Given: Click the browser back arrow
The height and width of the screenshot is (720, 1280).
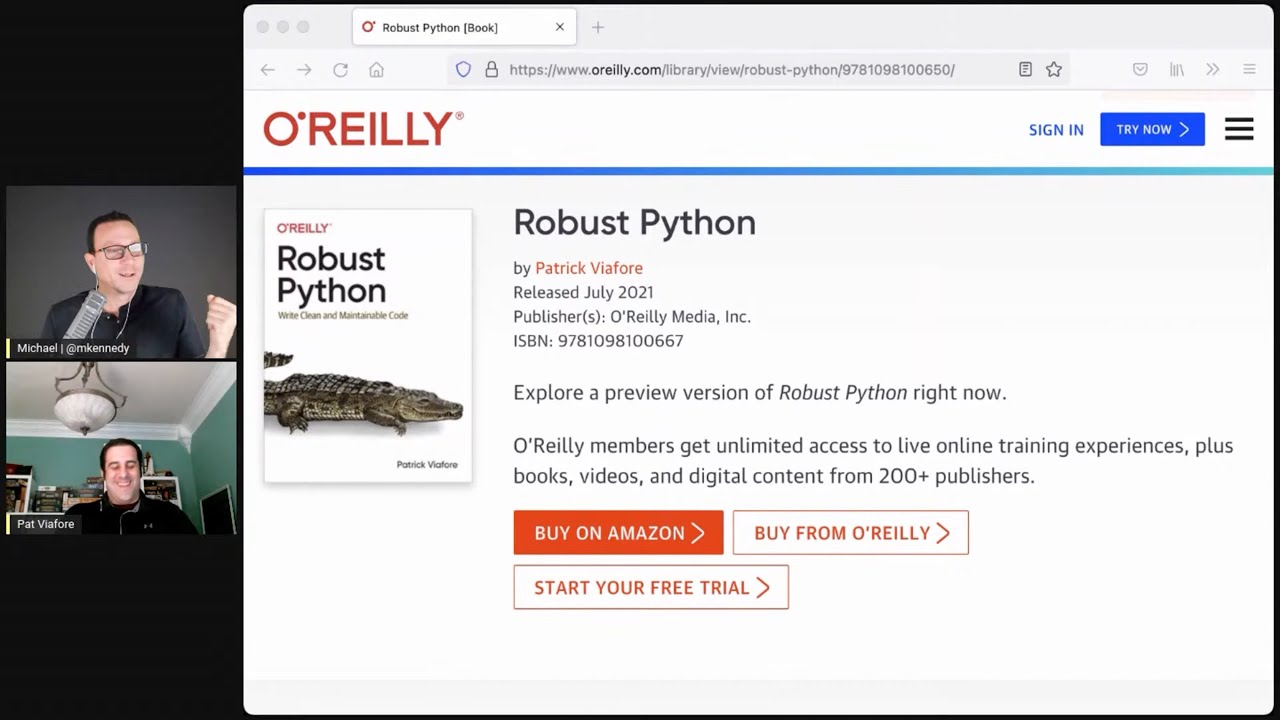Looking at the screenshot, I should pos(267,70).
